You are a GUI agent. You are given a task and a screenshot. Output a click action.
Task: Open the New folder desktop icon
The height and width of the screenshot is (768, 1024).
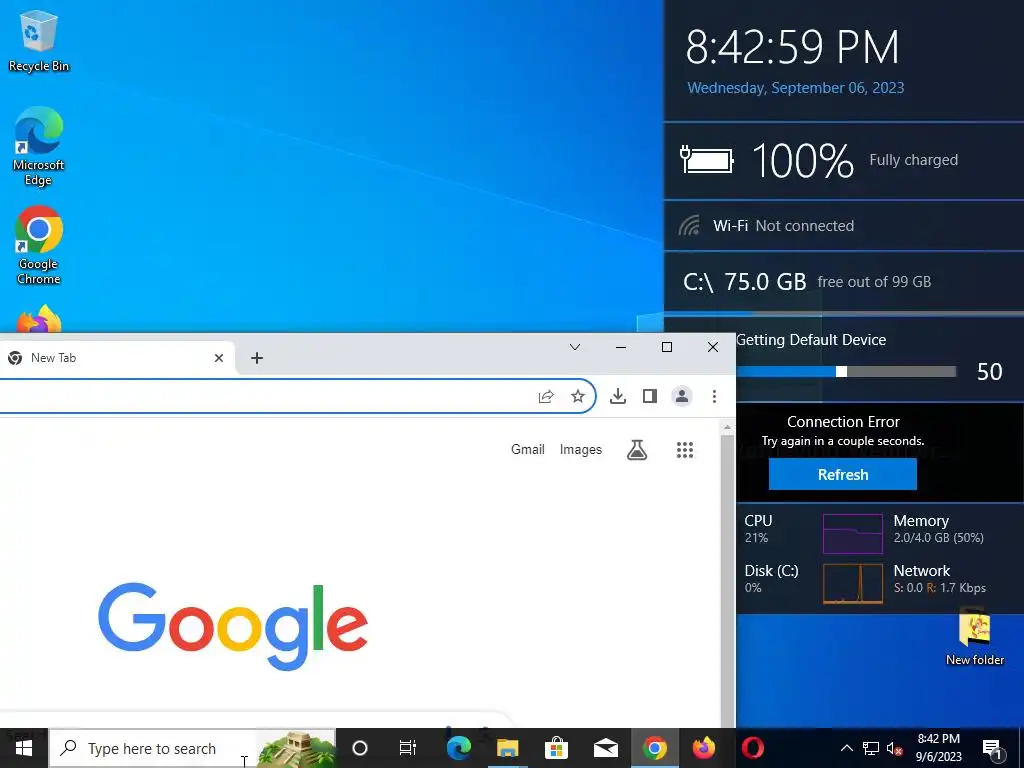pos(974,638)
